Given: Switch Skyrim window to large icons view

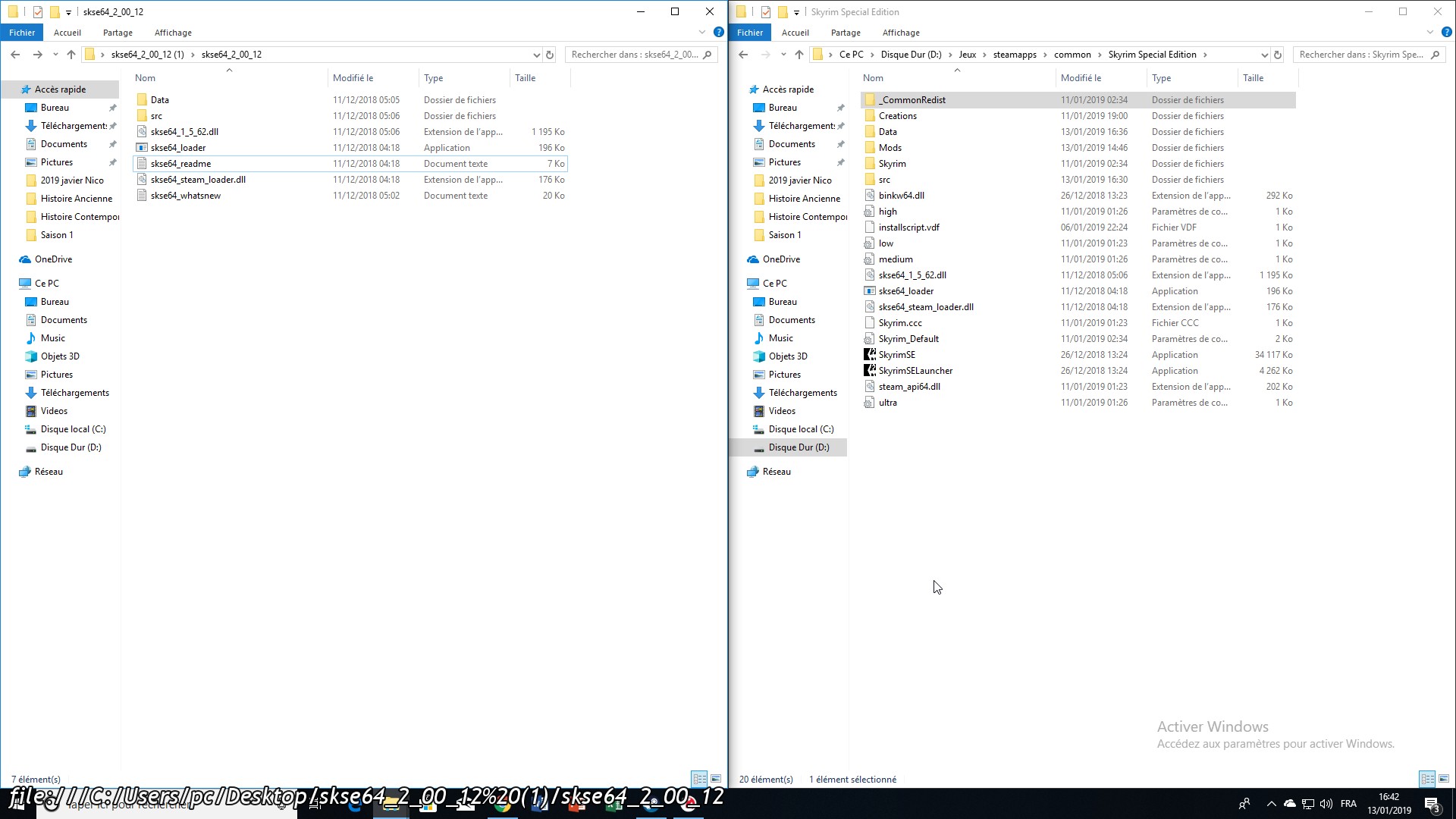Looking at the screenshot, I should click(x=1444, y=779).
